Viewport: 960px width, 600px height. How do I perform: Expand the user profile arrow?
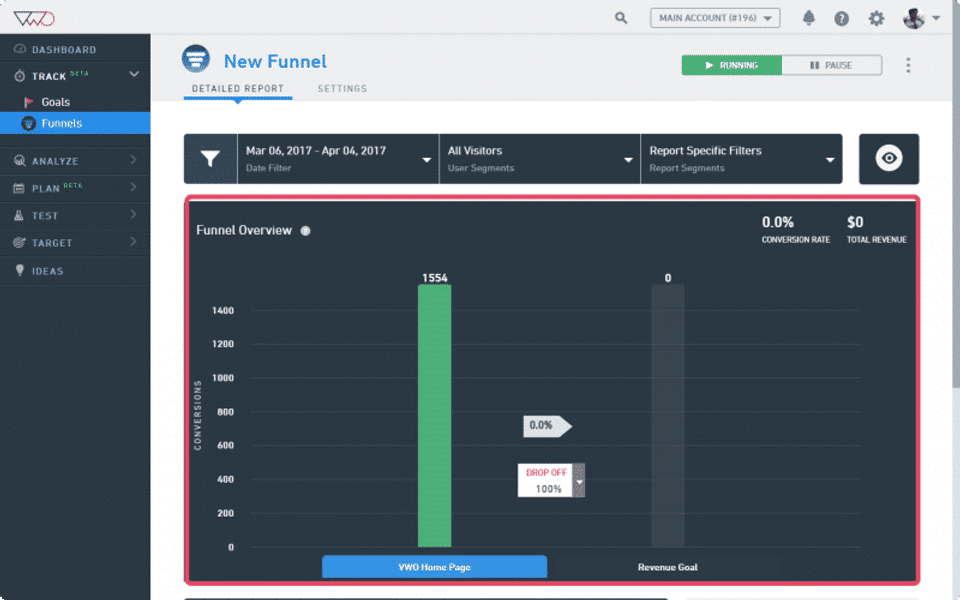(936, 18)
